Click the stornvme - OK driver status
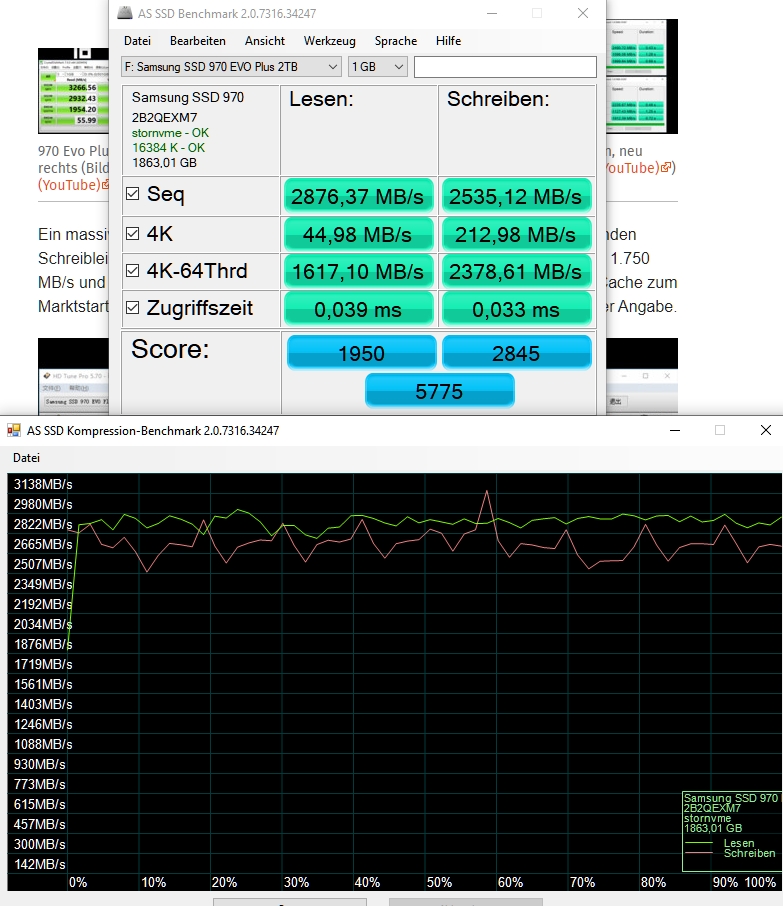The image size is (783, 906). tap(170, 133)
